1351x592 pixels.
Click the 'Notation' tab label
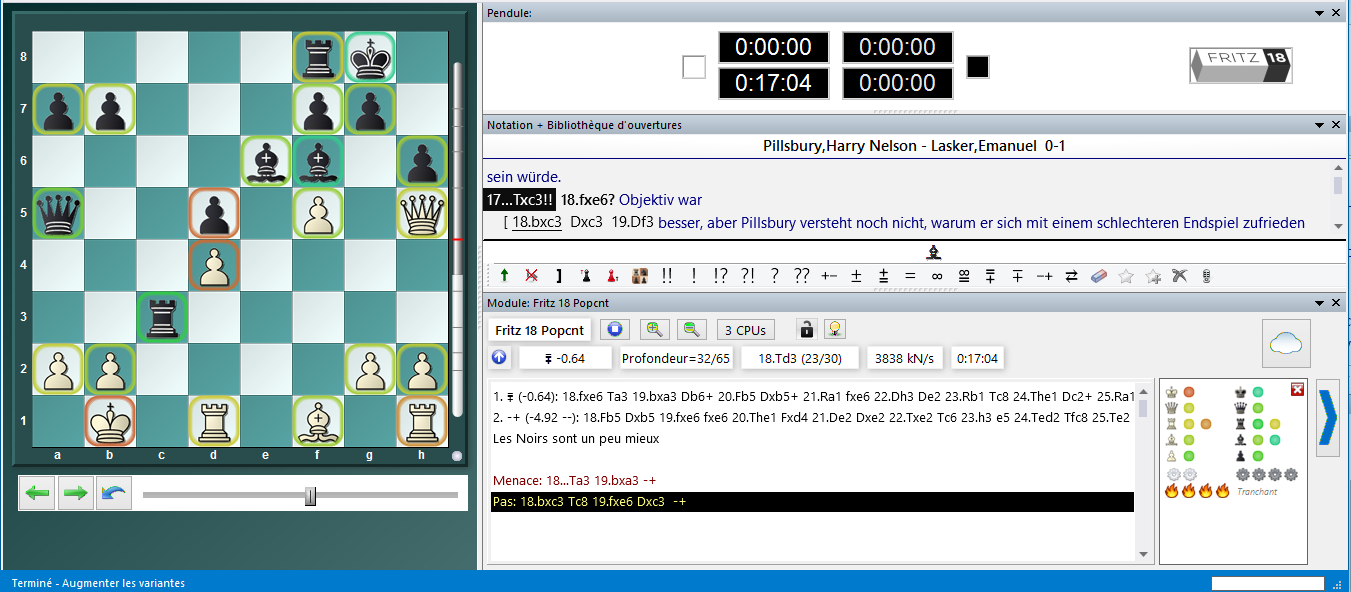pos(510,125)
